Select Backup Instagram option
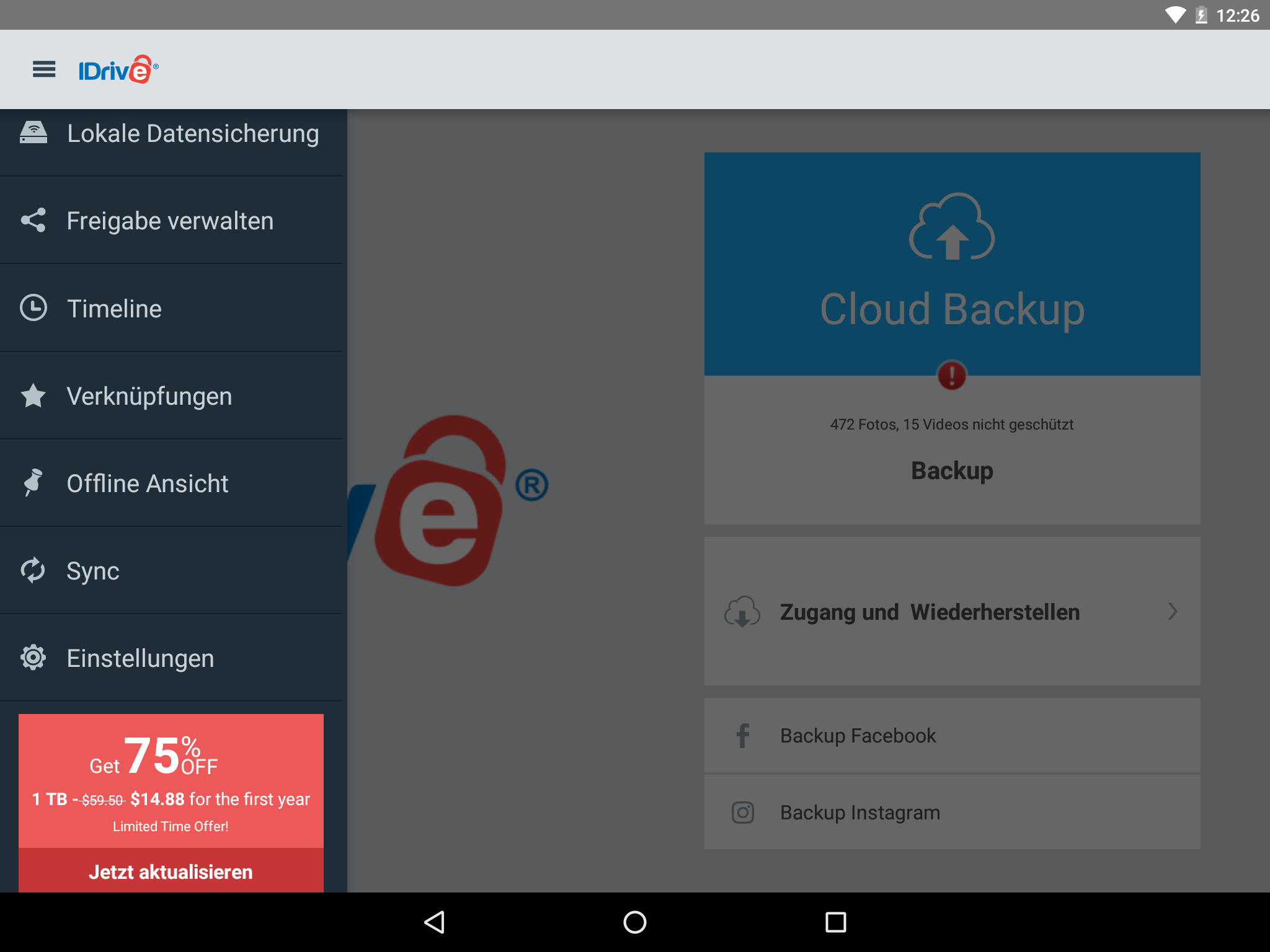This screenshot has width=1270, height=952. pos(952,812)
